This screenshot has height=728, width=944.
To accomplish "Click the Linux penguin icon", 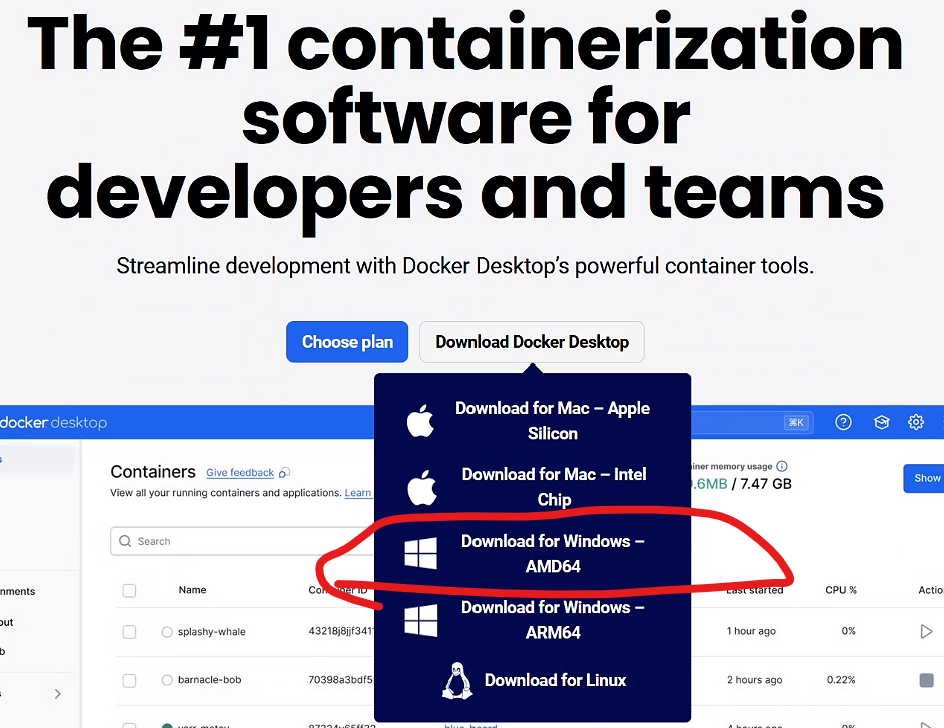I will (457, 681).
